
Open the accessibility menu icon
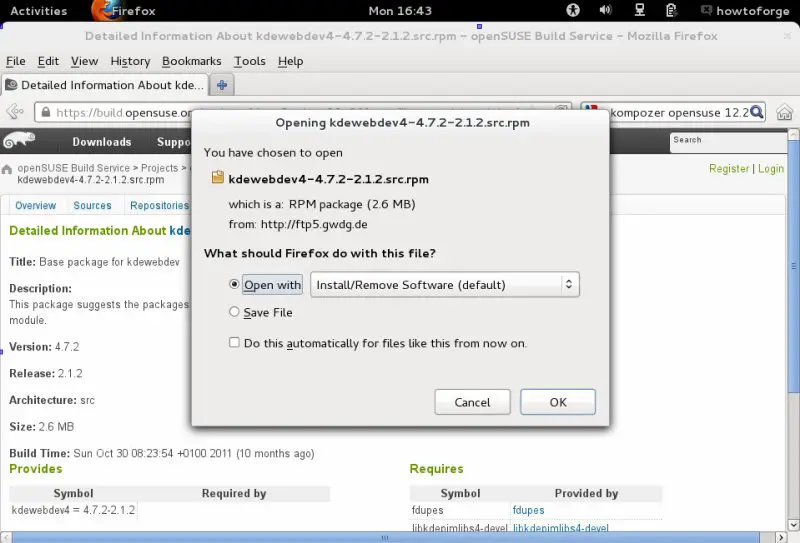pyautogui.click(x=573, y=10)
